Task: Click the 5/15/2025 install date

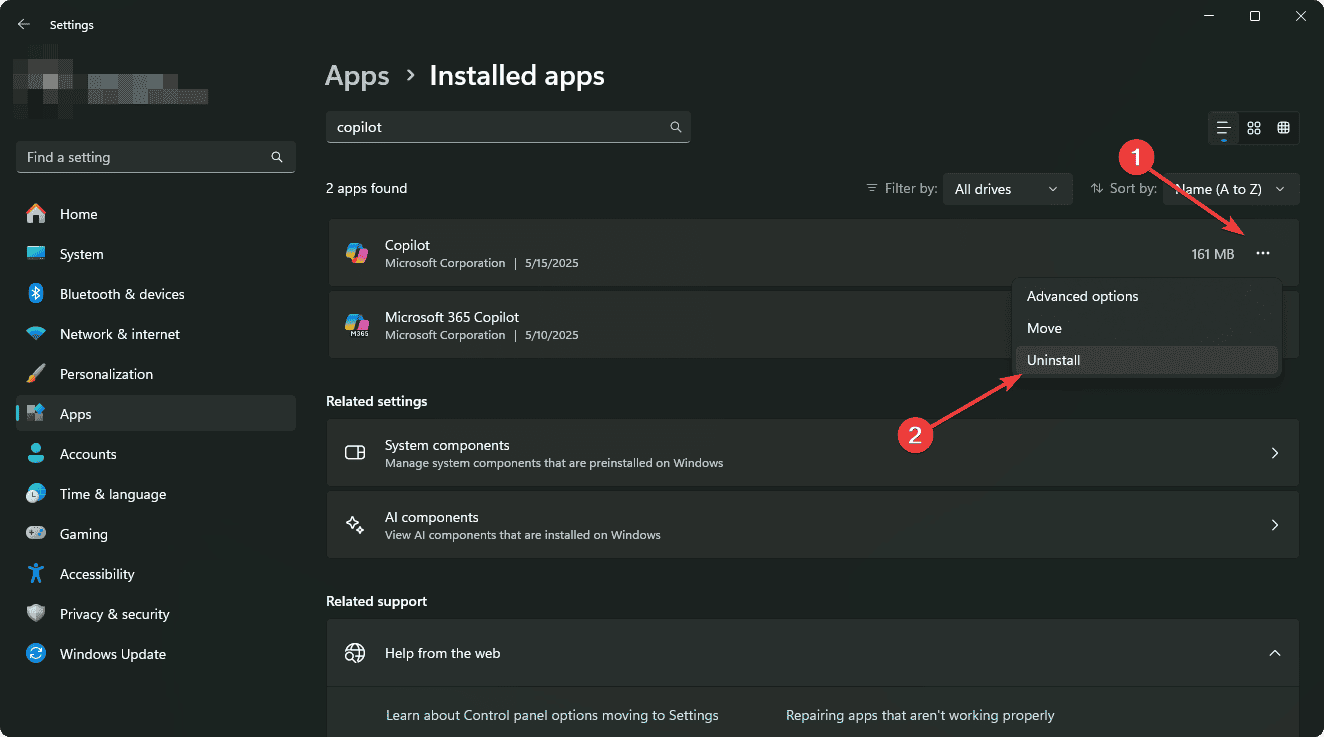Action: pyautogui.click(x=552, y=263)
